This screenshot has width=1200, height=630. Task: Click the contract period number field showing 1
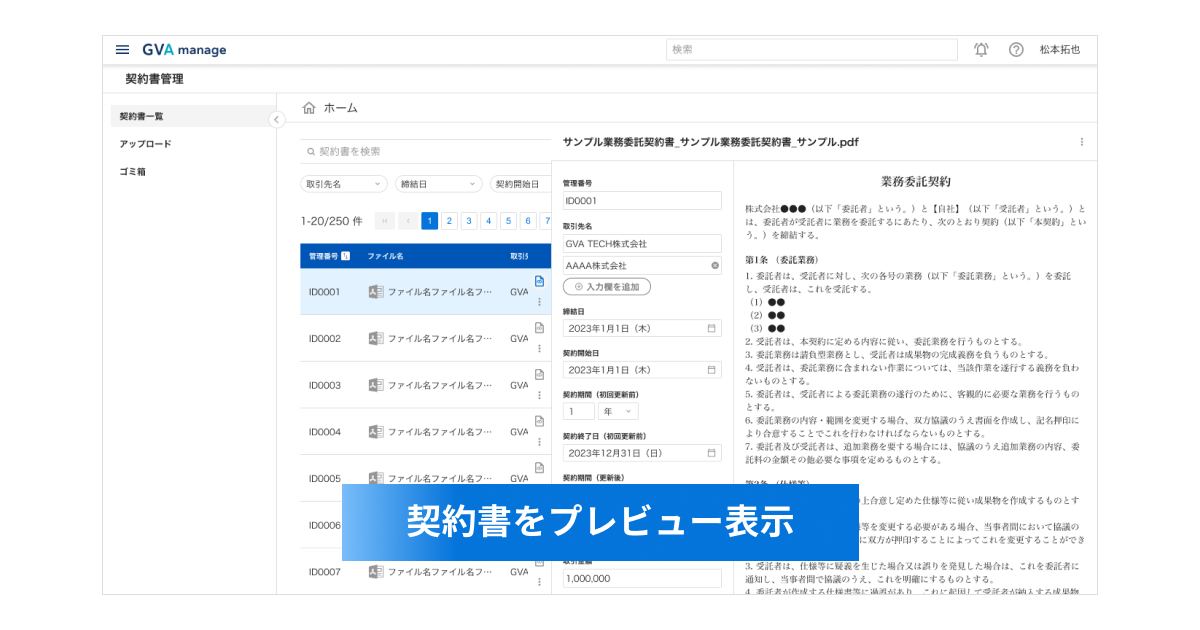tap(578, 411)
